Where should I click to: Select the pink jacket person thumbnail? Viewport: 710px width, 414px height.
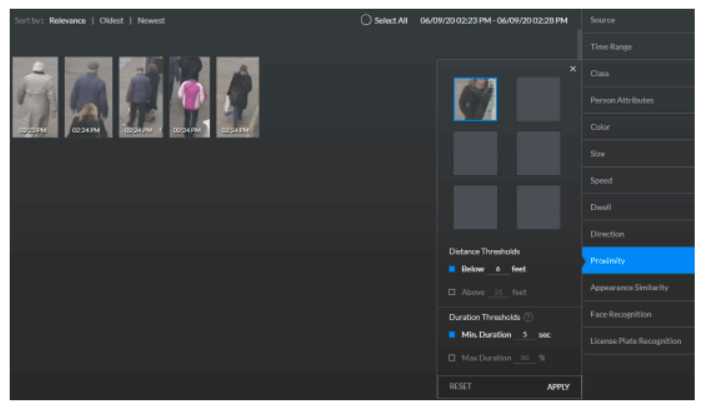click(189, 97)
